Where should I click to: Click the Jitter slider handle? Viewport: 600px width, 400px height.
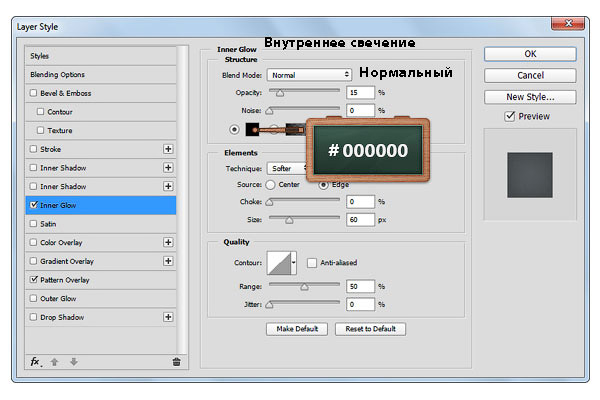269,305
